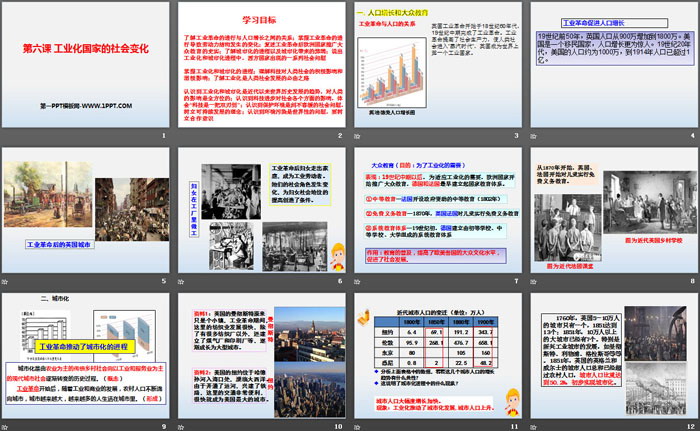Click the slide number label 1
This screenshot has height=431, width=700.
point(164,136)
